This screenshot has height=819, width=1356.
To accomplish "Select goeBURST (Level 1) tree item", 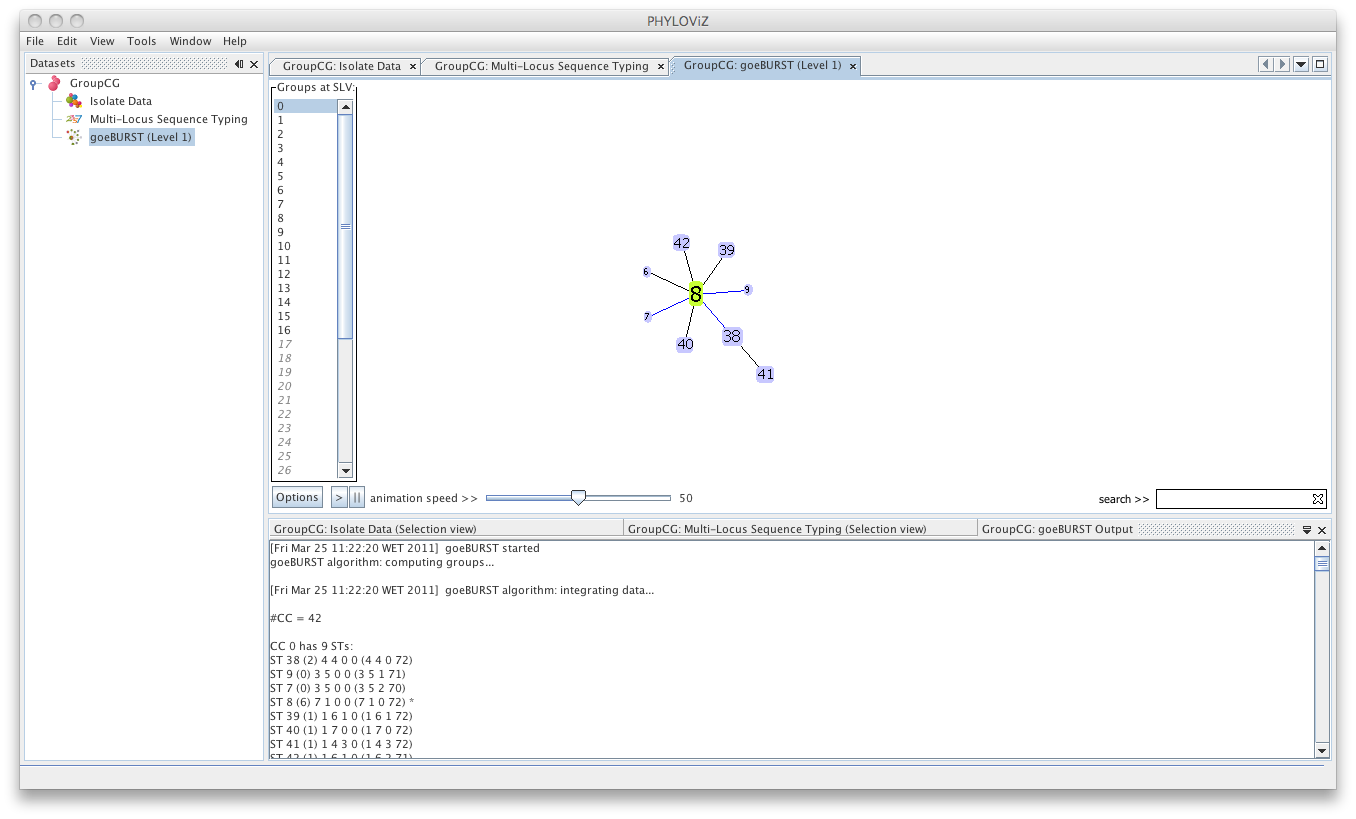I will coord(140,137).
